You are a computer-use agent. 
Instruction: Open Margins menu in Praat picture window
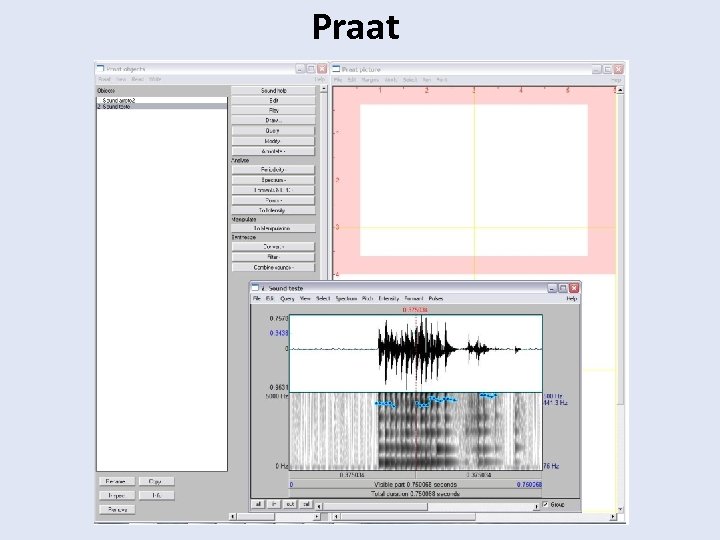370,80
